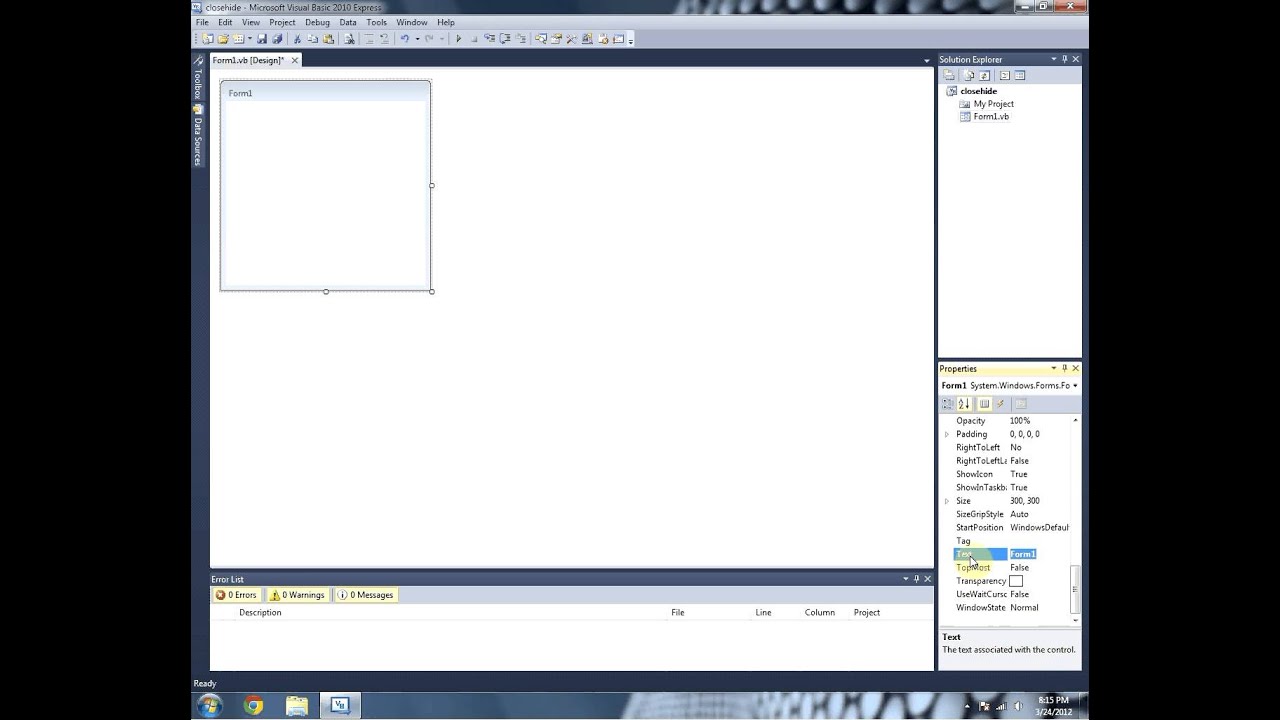Open Google Chrome from the taskbar

(251, 705)
